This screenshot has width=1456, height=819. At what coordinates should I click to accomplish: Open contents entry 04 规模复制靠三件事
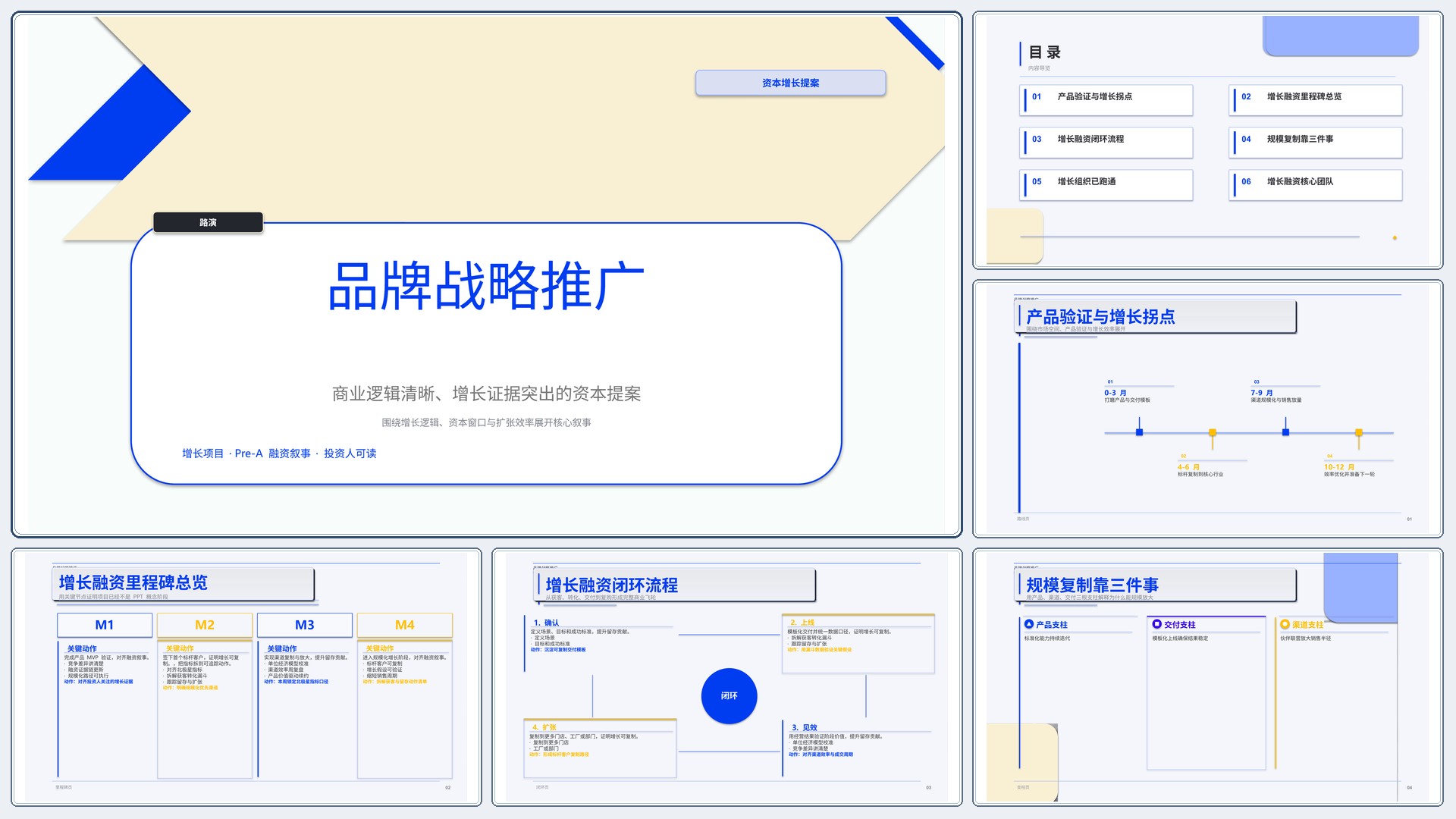point(1316,143)
